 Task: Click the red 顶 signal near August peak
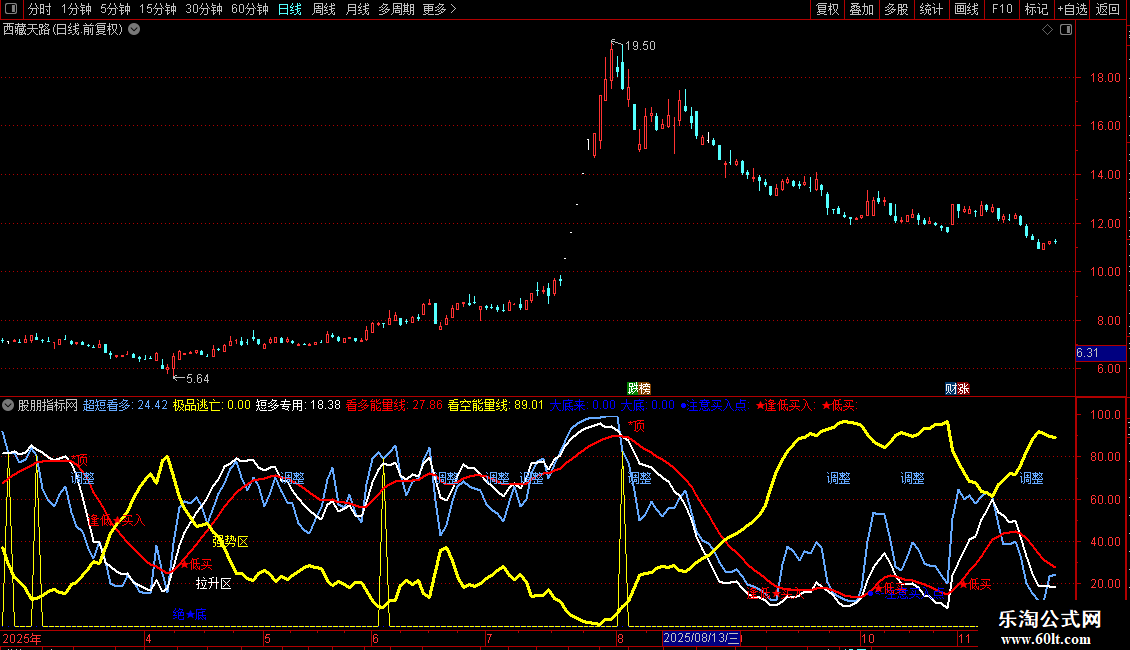[x=637, y=426]
